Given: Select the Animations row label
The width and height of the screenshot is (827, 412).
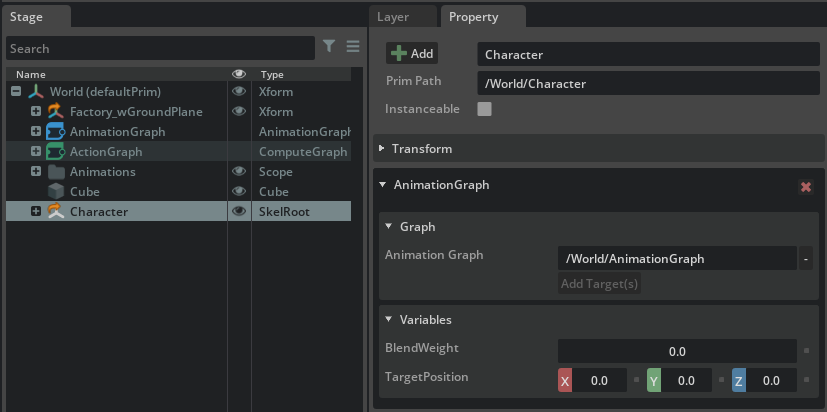Looking at the screenshot, I should (x=102, y=172).
